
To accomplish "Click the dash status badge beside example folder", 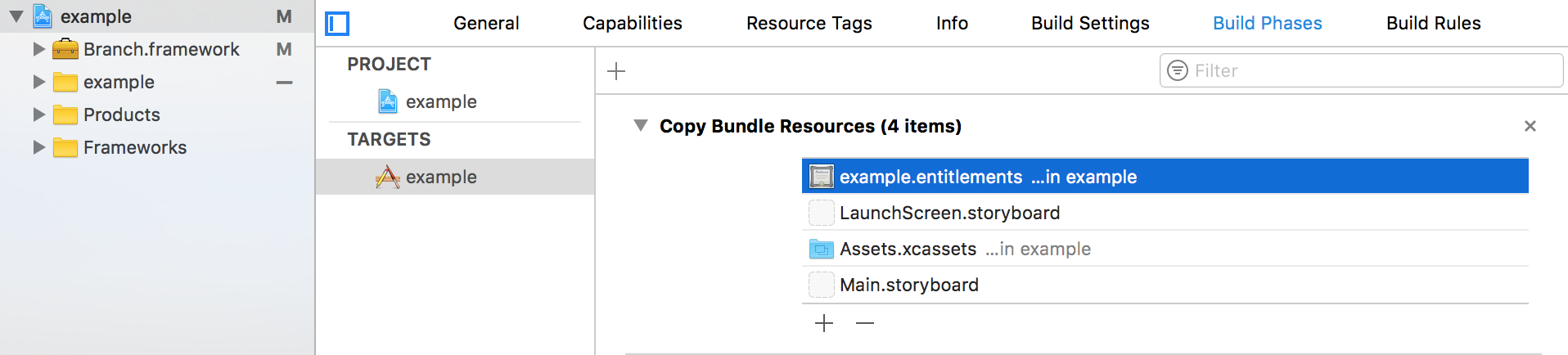I will pyautogui.click(x=284, y=82).
